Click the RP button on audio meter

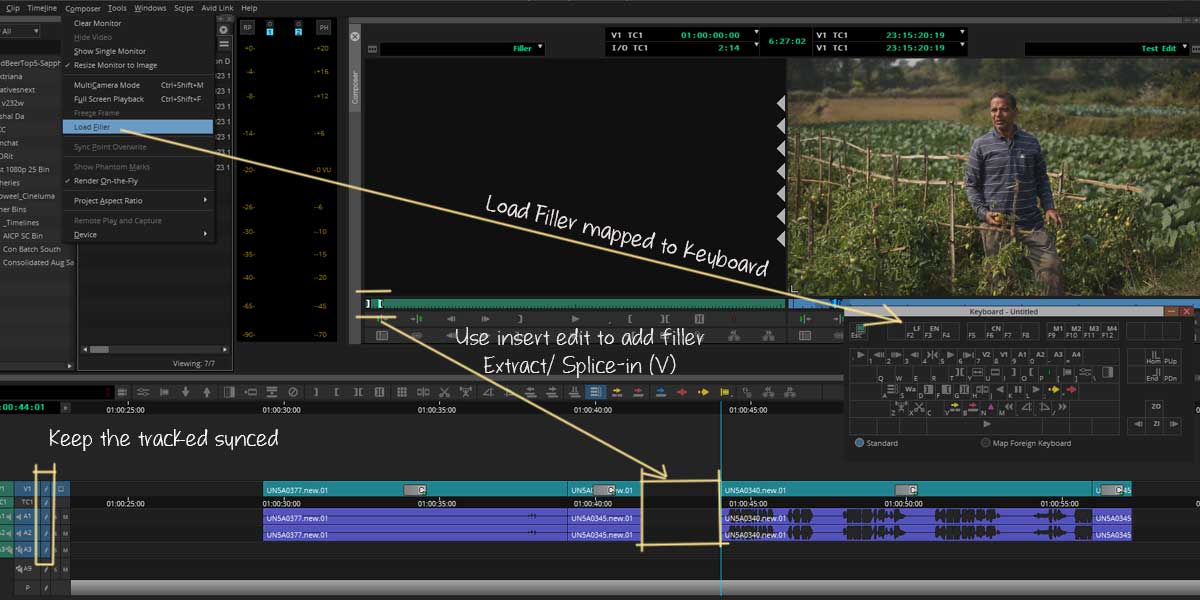(247, 27)
